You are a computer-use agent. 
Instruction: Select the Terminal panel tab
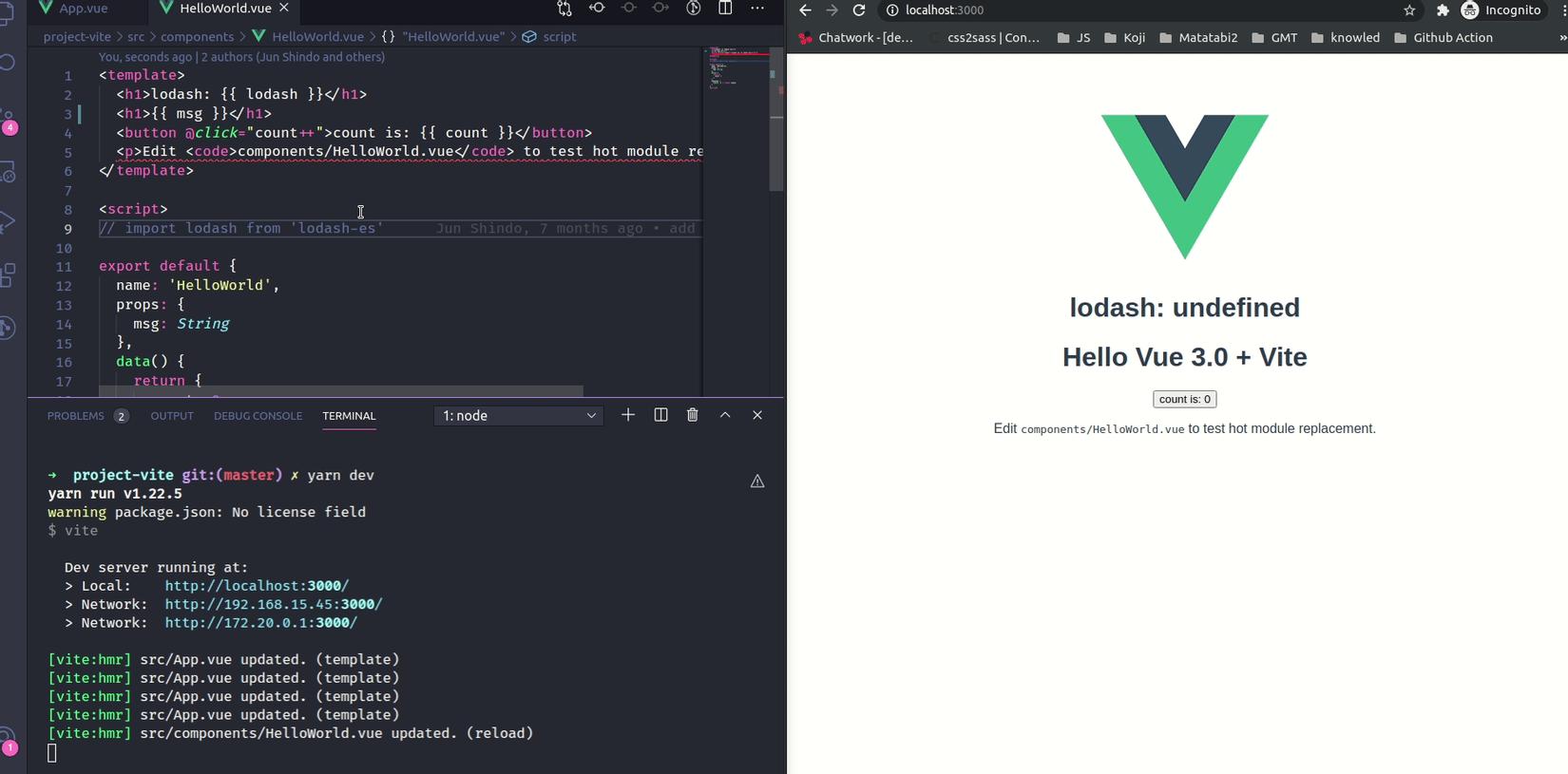(349, 416)
